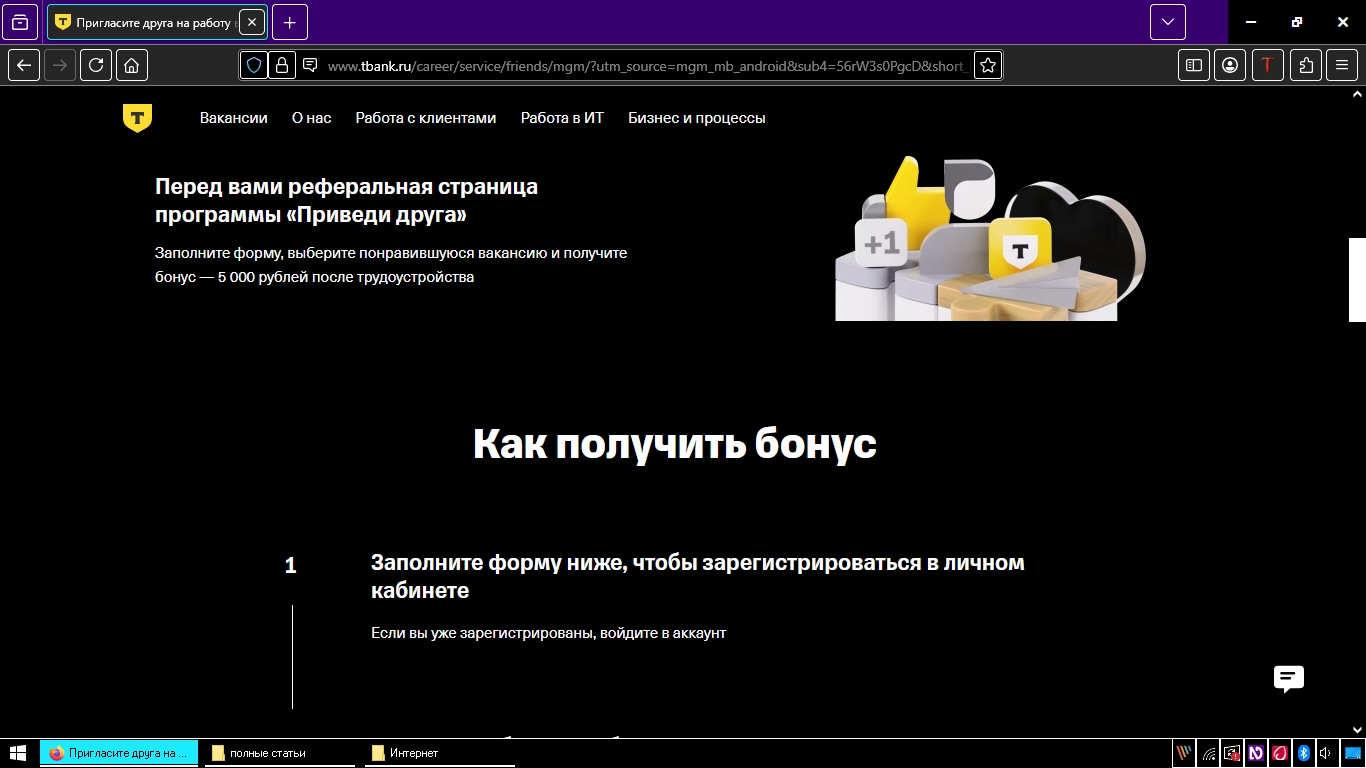Reload the current page

96,65
